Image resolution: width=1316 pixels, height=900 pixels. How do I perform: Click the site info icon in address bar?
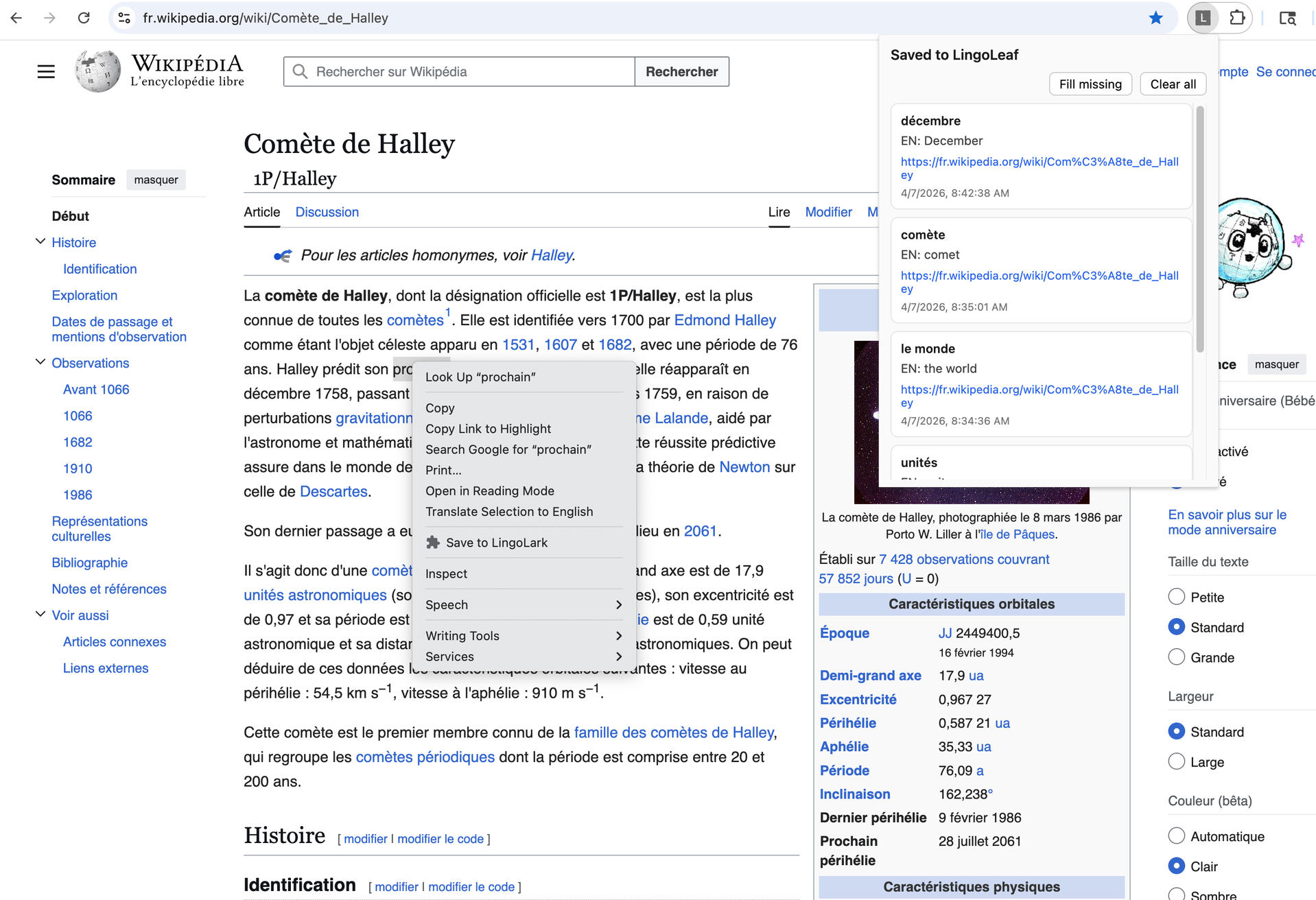click(x=124, y=18)
